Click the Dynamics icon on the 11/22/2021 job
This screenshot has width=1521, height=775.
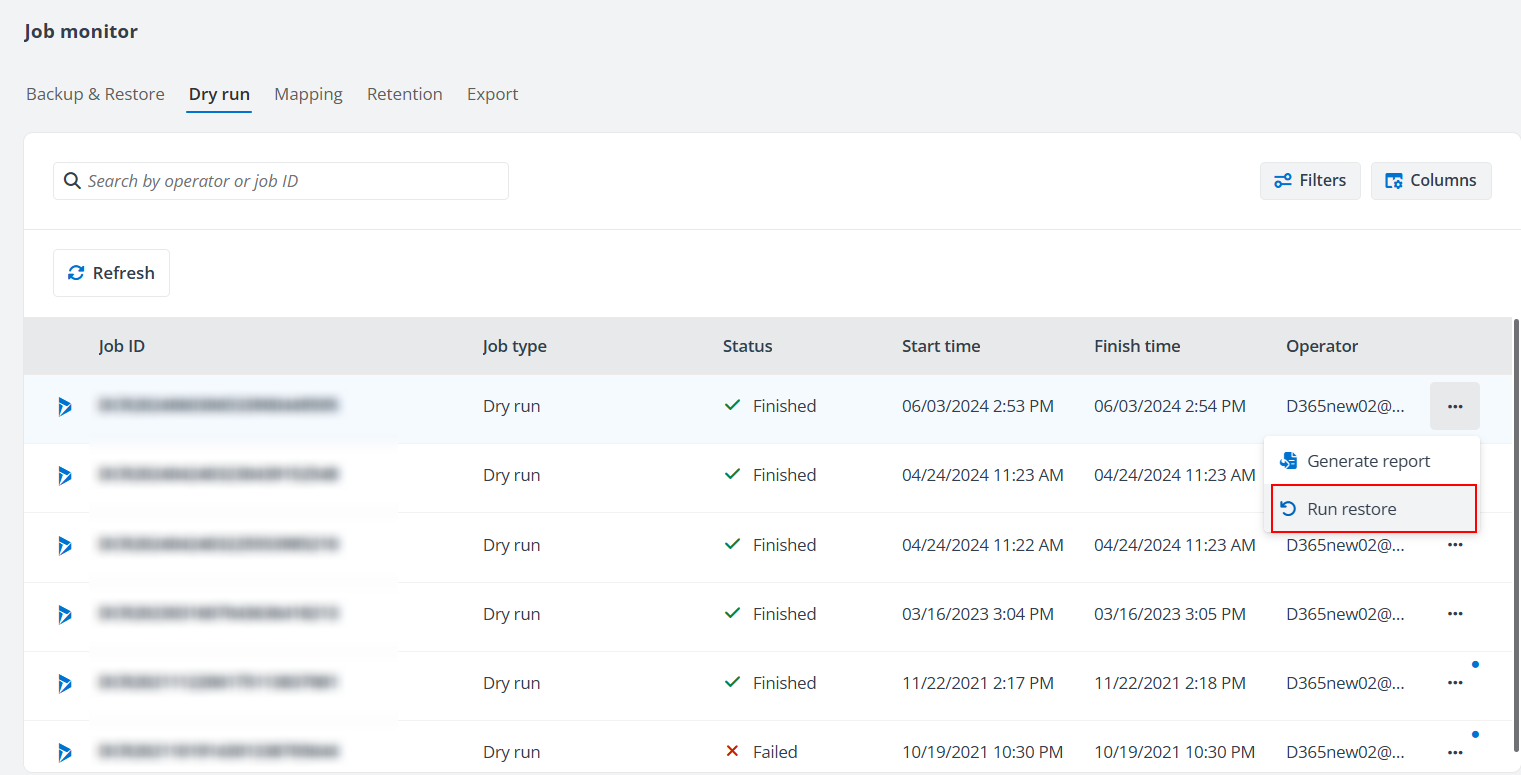(x=65, y=683)
